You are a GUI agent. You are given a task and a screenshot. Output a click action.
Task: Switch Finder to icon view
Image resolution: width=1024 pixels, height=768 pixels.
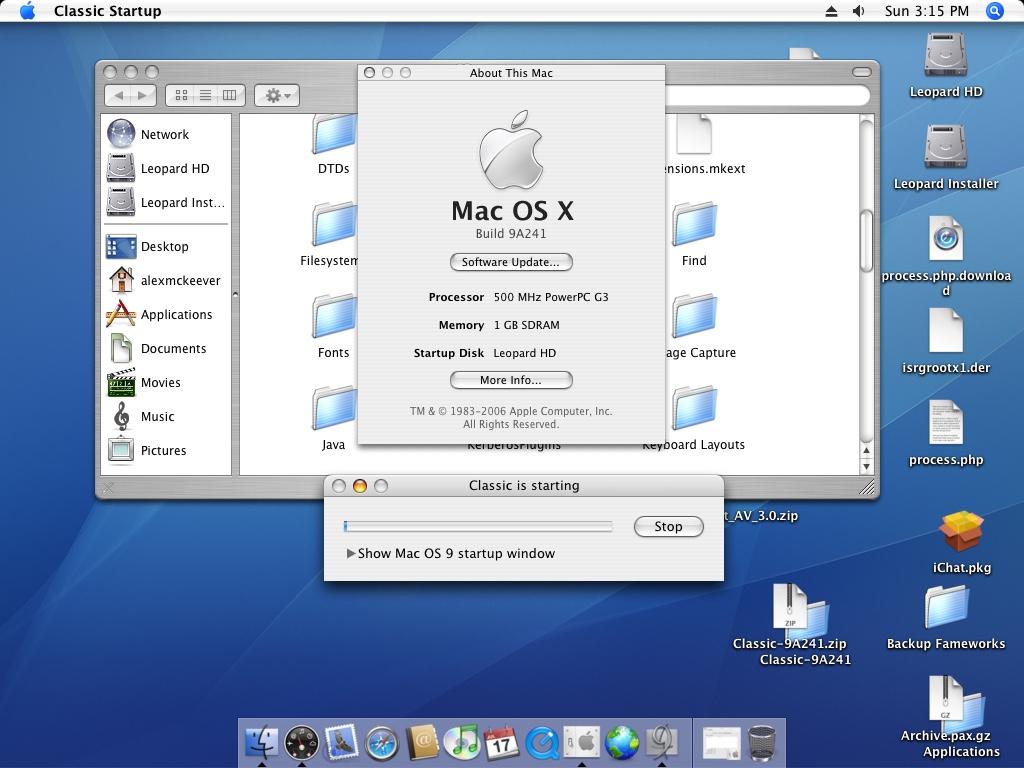pos(181,95)
